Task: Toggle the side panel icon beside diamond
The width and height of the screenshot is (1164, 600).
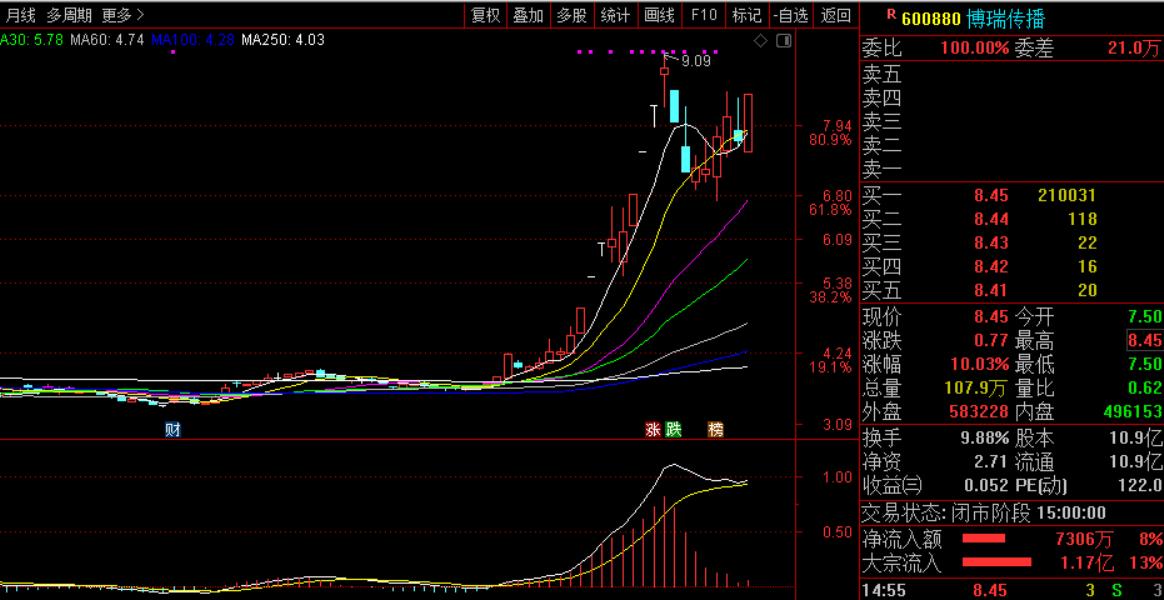Action: (782, 41)
